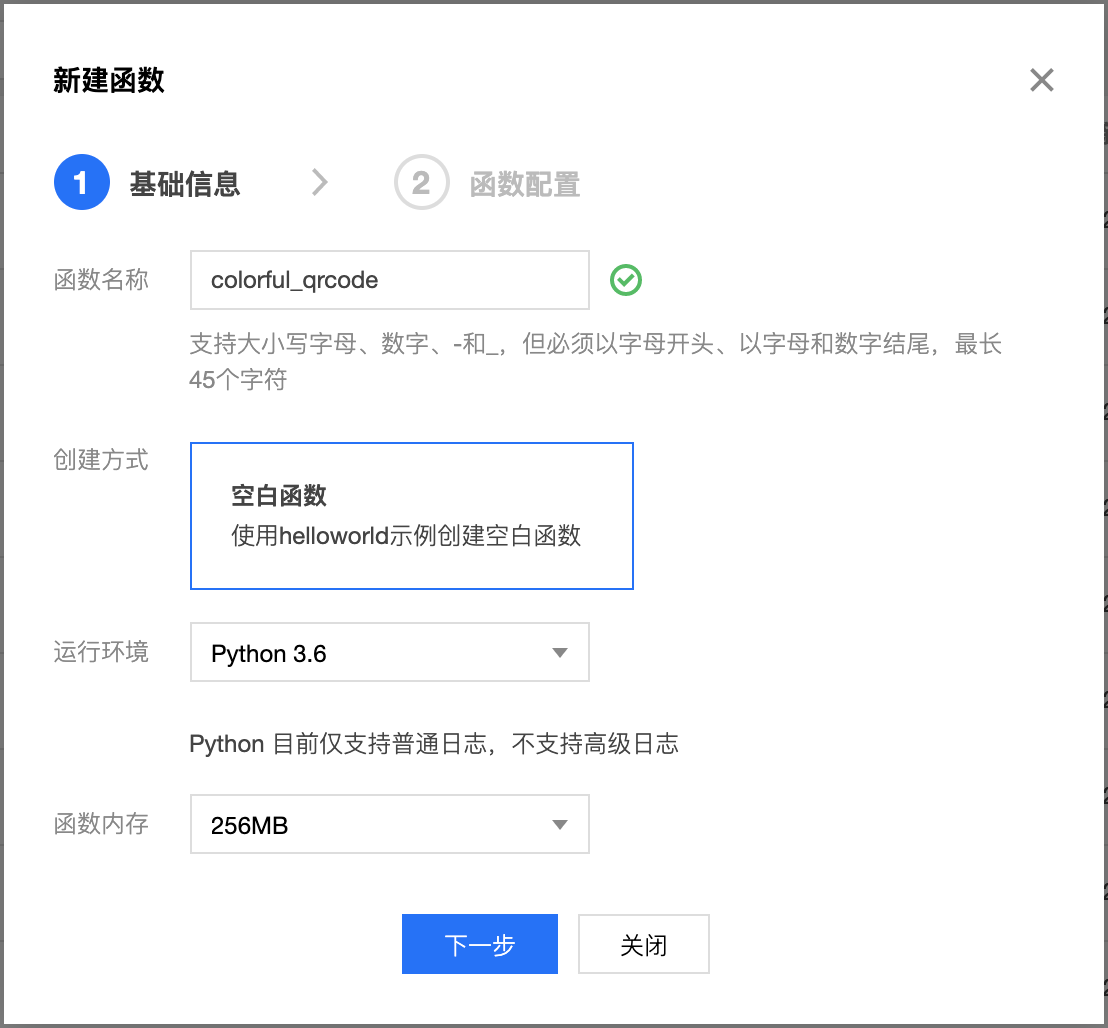Click the green validation checkmark icon
Viewport: 1108px width, 1028px height.
pyautogui.click(x=625, y=280)
